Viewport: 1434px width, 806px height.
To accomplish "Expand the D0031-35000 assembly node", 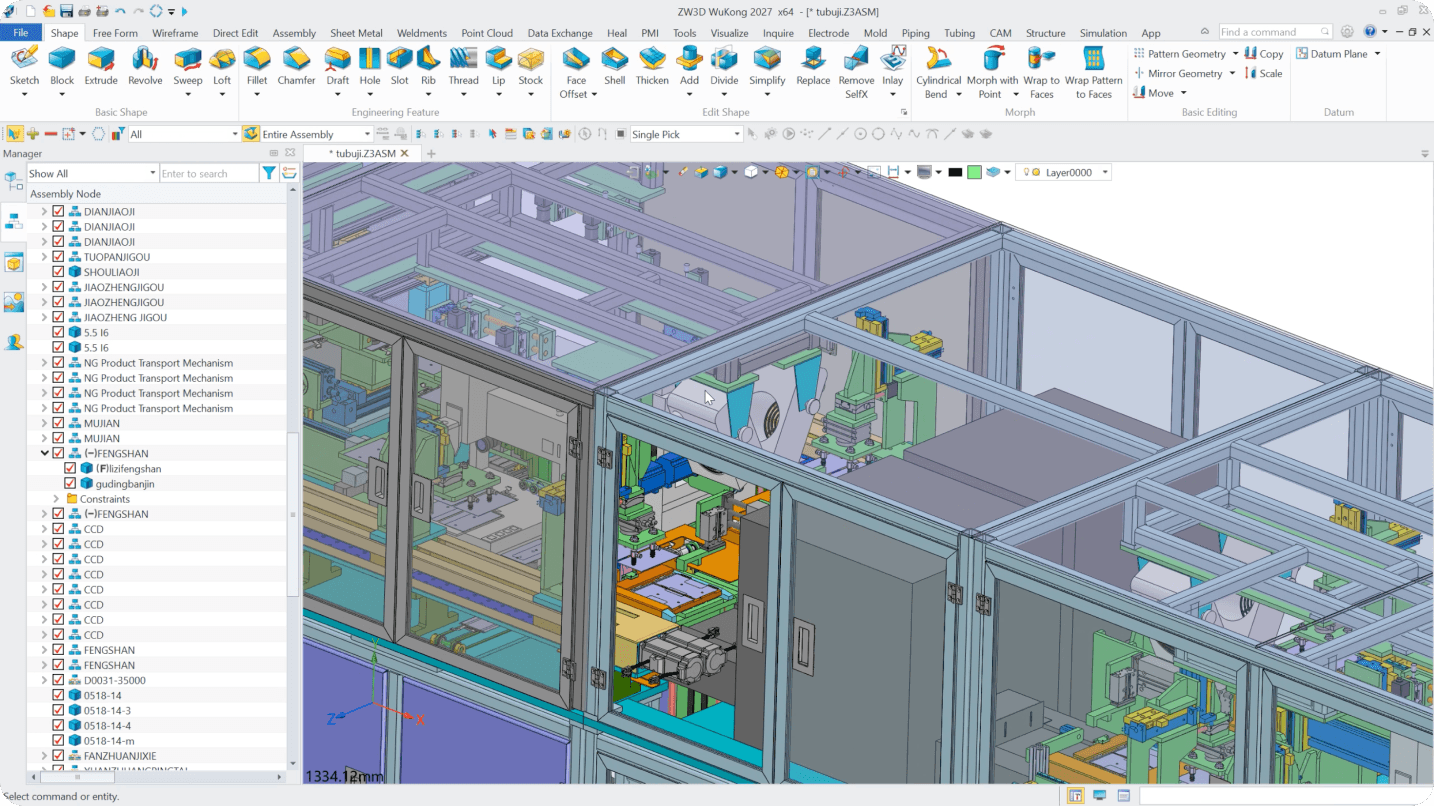I will (x=44, y=680).
